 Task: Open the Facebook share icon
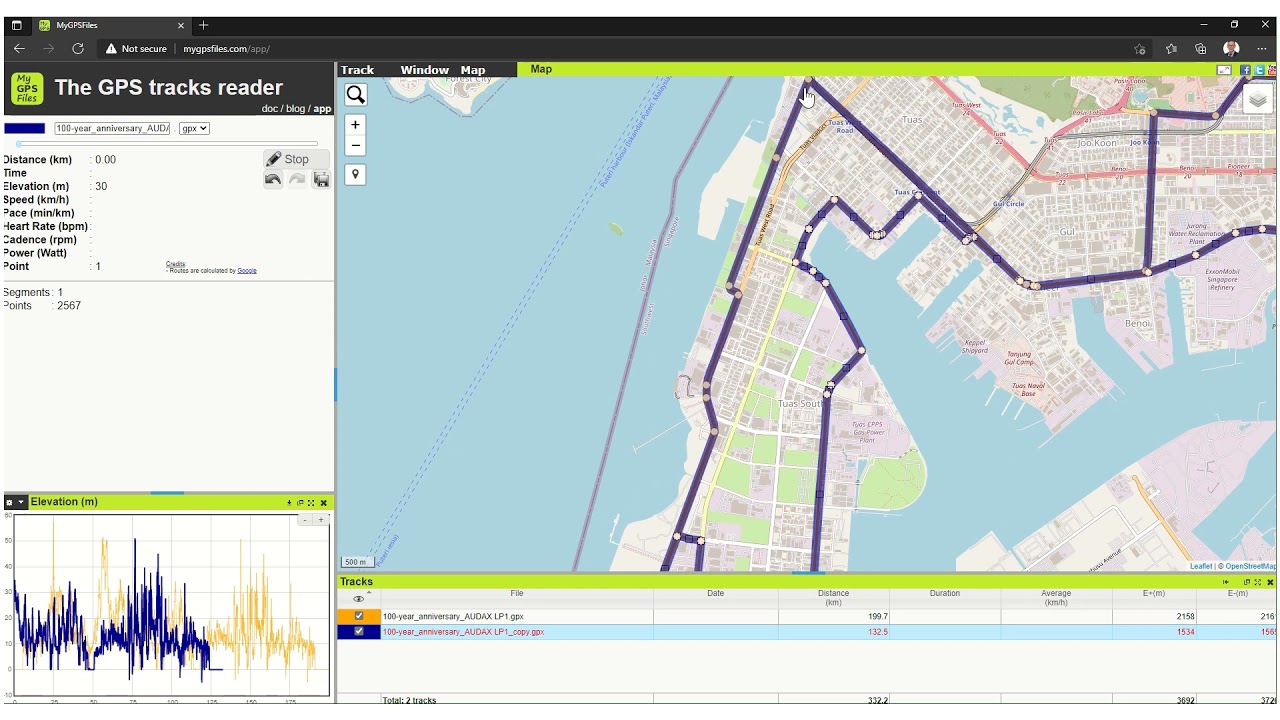tap(1245, 70)
